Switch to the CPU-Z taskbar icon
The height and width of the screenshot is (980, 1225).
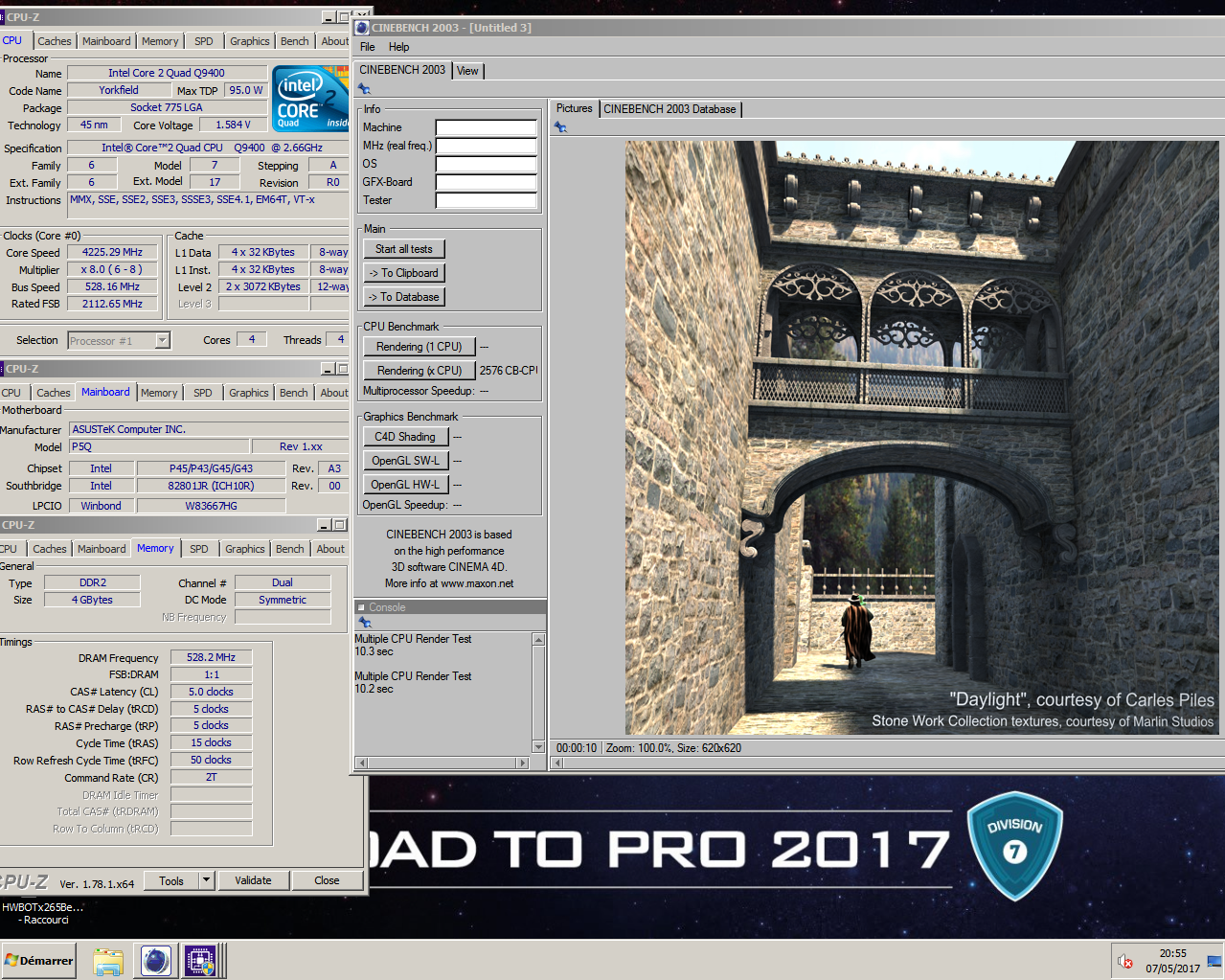point(200,961)
